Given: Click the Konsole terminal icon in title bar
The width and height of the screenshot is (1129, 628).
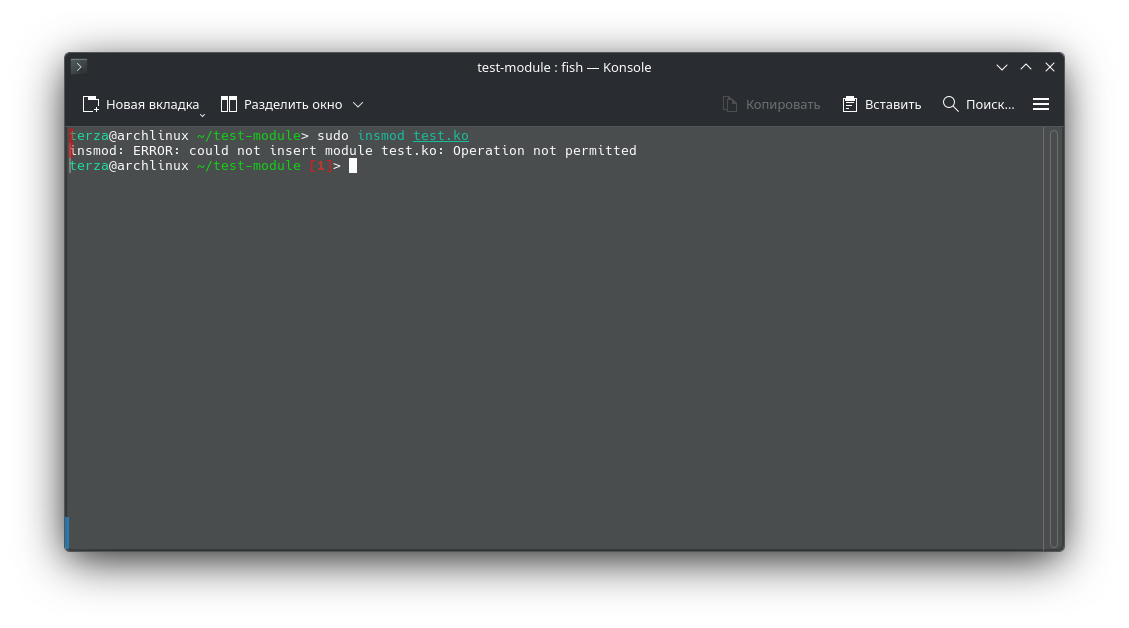Looking at the screenshot, I should (79, 66).
